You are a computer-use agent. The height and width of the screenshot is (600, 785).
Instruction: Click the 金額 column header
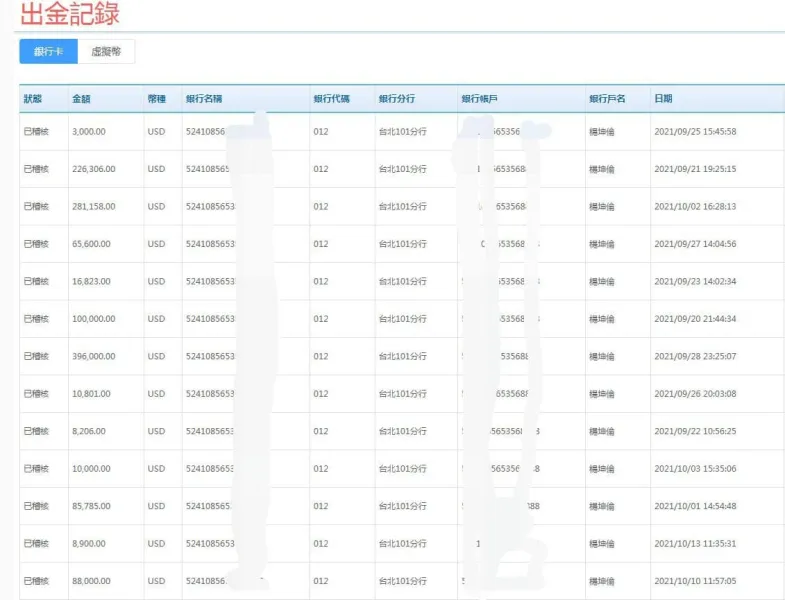(82, 99)
